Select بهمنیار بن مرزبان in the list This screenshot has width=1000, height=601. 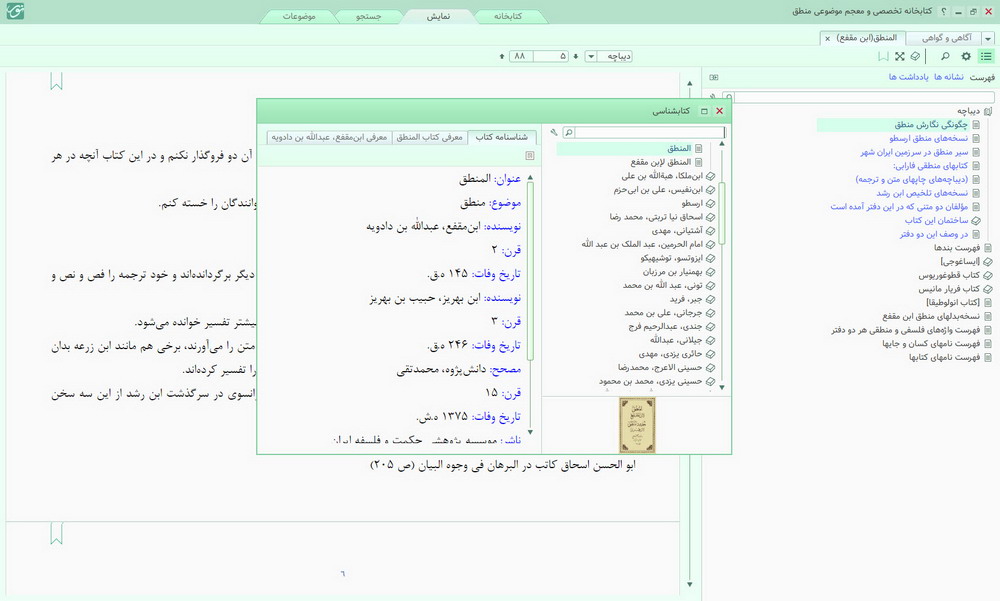672,271
